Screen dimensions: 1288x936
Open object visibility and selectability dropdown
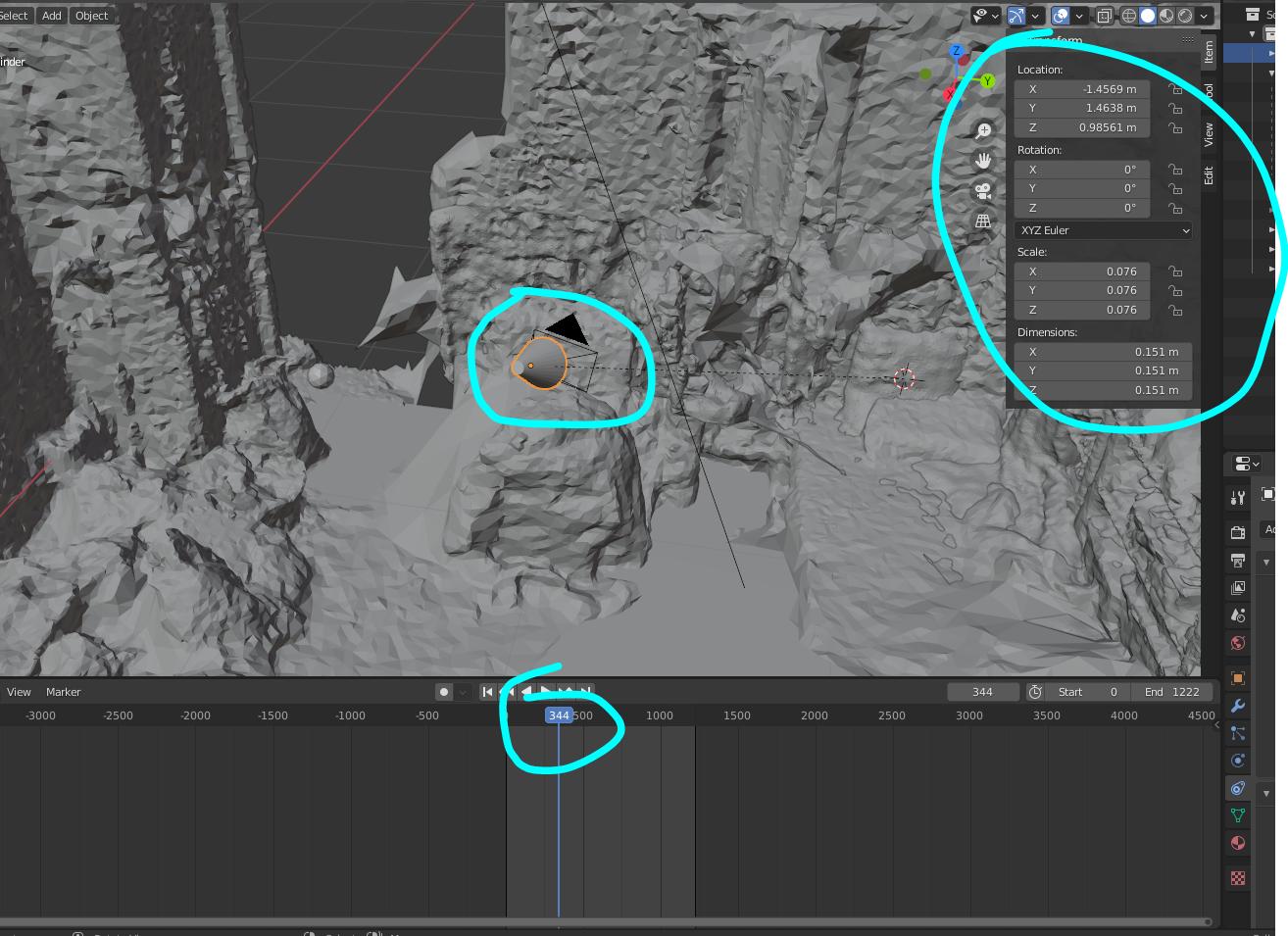click(985, 16)
